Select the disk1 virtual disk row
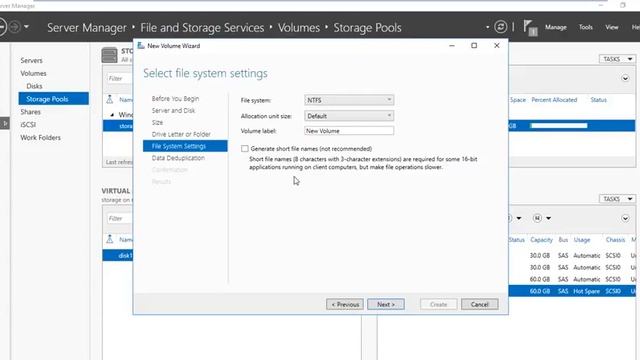This screenshot has width=640, height=360. click(x=118, y=256)
